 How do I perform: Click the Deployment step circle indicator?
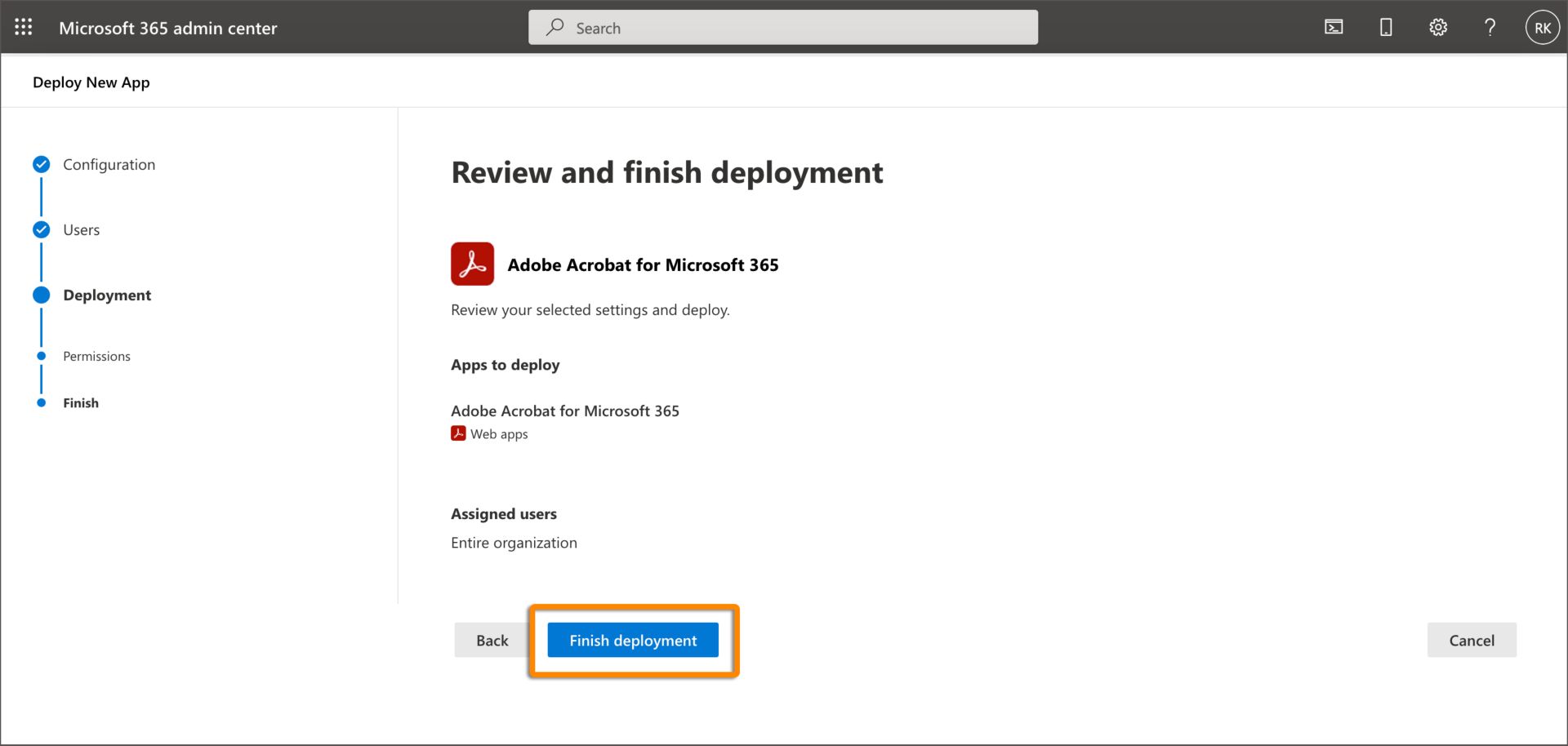coord(41,295)
